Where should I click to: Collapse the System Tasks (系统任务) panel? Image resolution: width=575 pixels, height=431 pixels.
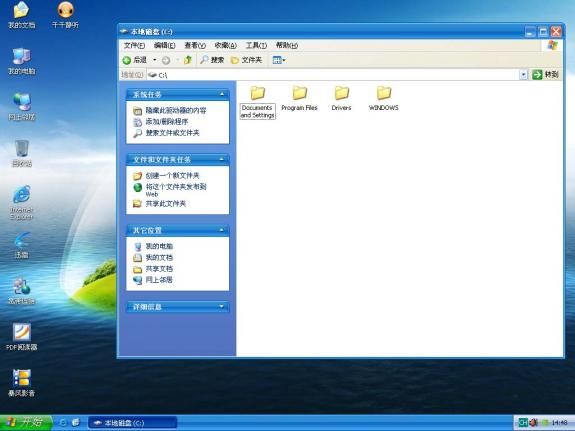click(x=221, y=94)
